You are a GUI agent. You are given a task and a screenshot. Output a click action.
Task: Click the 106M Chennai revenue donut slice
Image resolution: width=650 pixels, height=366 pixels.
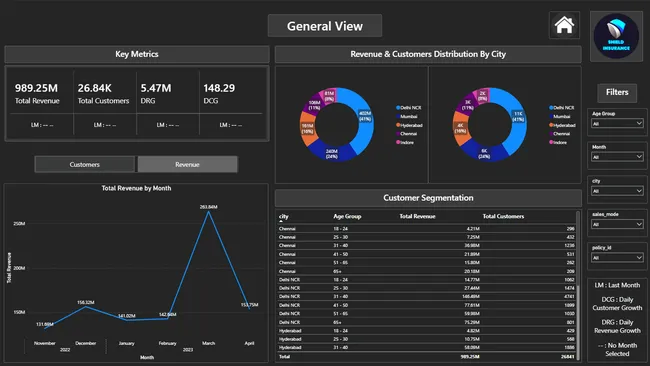314,104
